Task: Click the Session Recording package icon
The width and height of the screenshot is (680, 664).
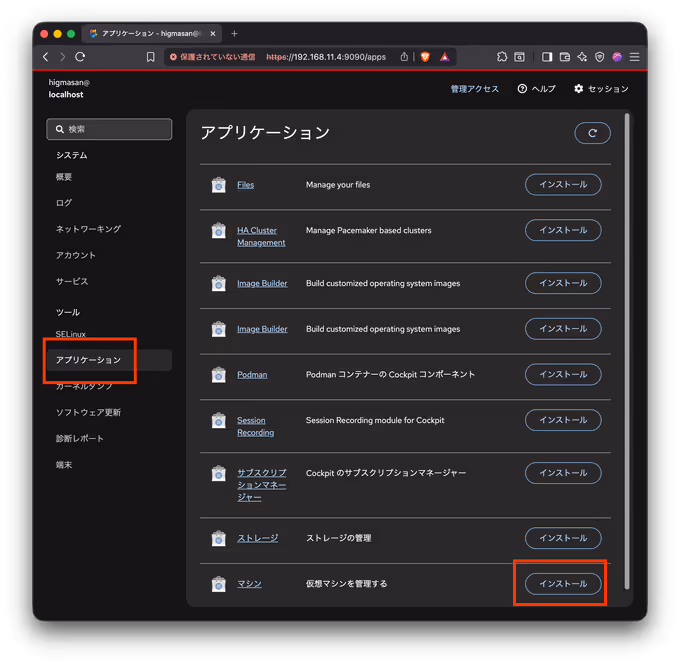Action: pos(219,420)
